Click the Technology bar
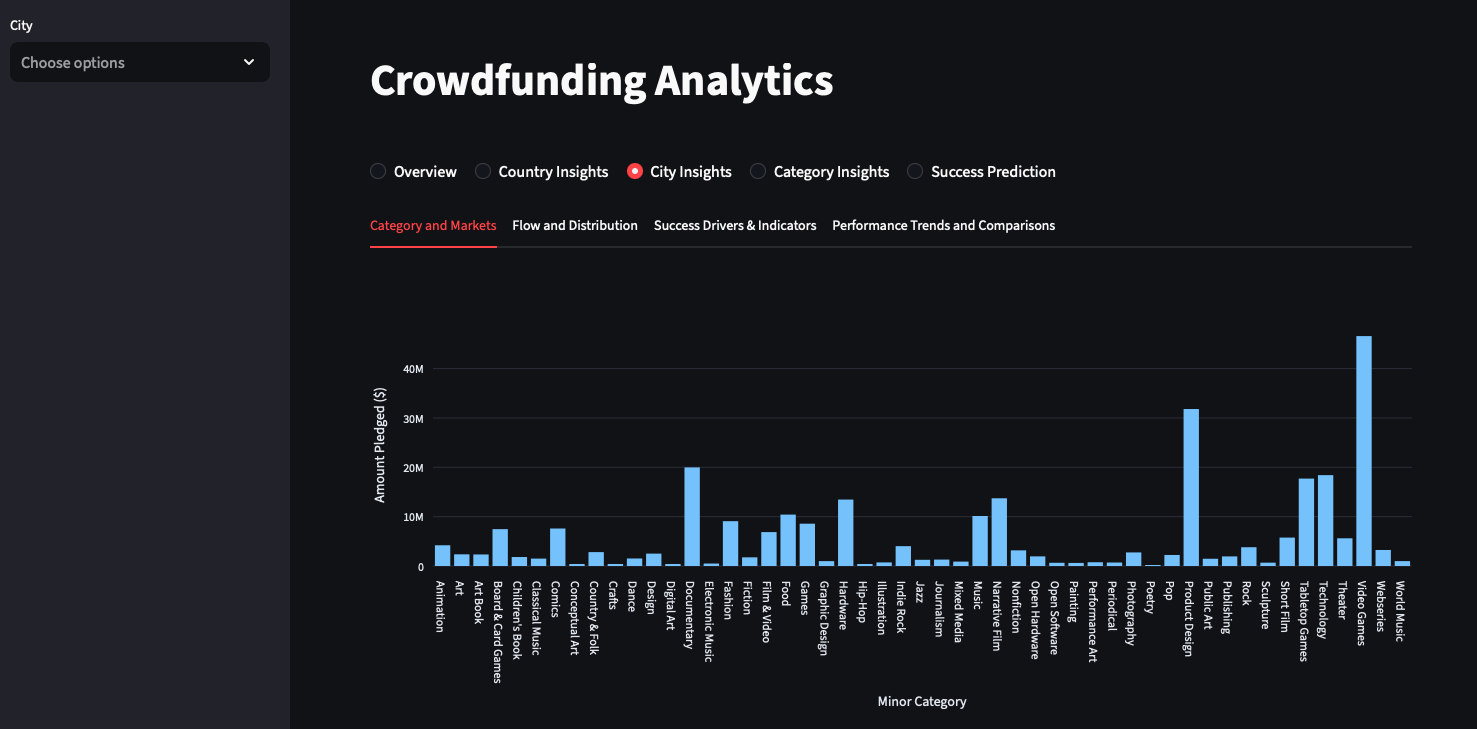The height and width of the screenshot is (729, 1477). click(1325, 520)
